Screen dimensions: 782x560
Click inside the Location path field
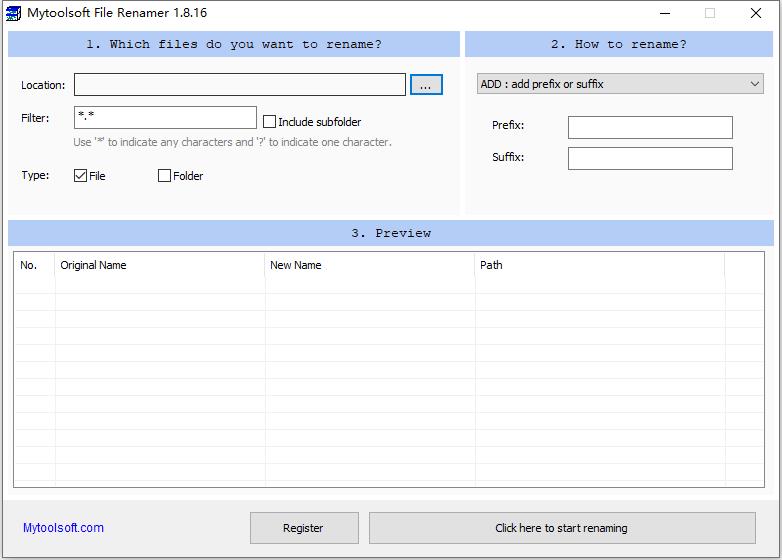(x=240, y=85)
